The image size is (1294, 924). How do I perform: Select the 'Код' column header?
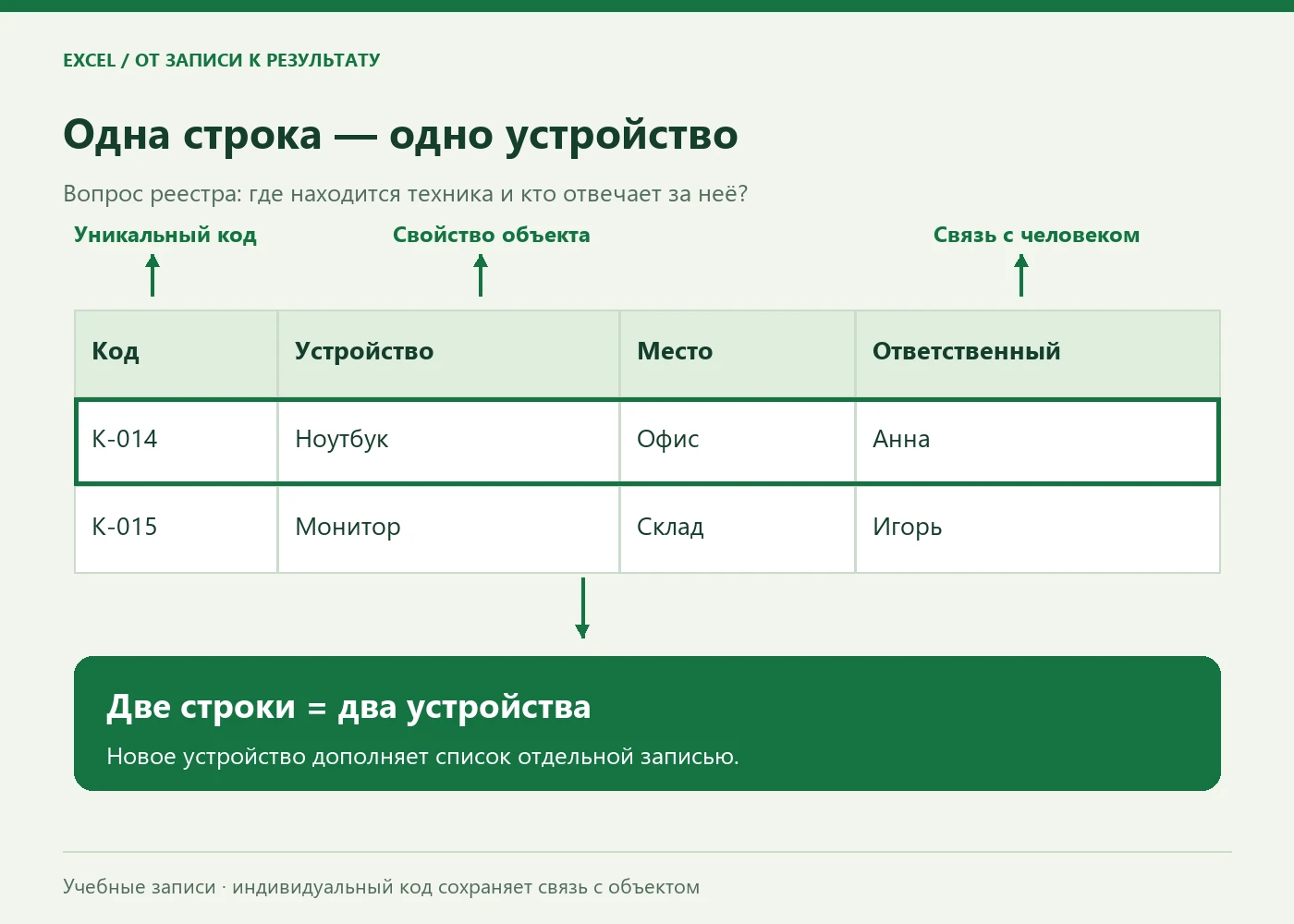pyautogui.click(x=176, y=354)
